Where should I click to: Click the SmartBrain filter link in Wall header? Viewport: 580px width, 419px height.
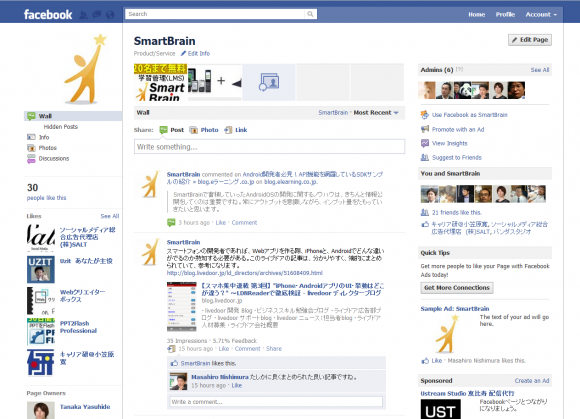point(333,113)
